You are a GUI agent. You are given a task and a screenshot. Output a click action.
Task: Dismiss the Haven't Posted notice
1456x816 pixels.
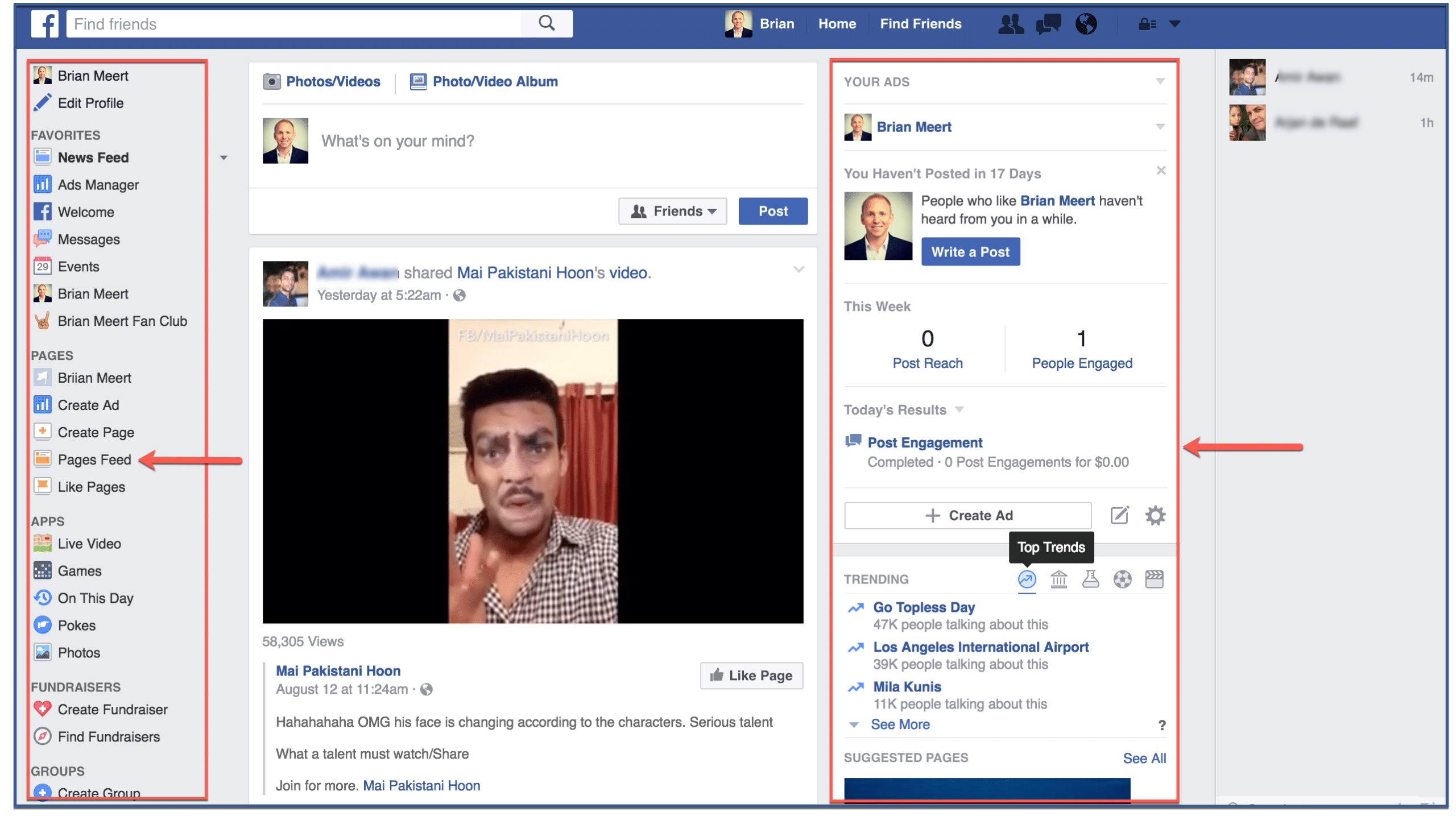pyautogui.click(x=1161, y=171)
